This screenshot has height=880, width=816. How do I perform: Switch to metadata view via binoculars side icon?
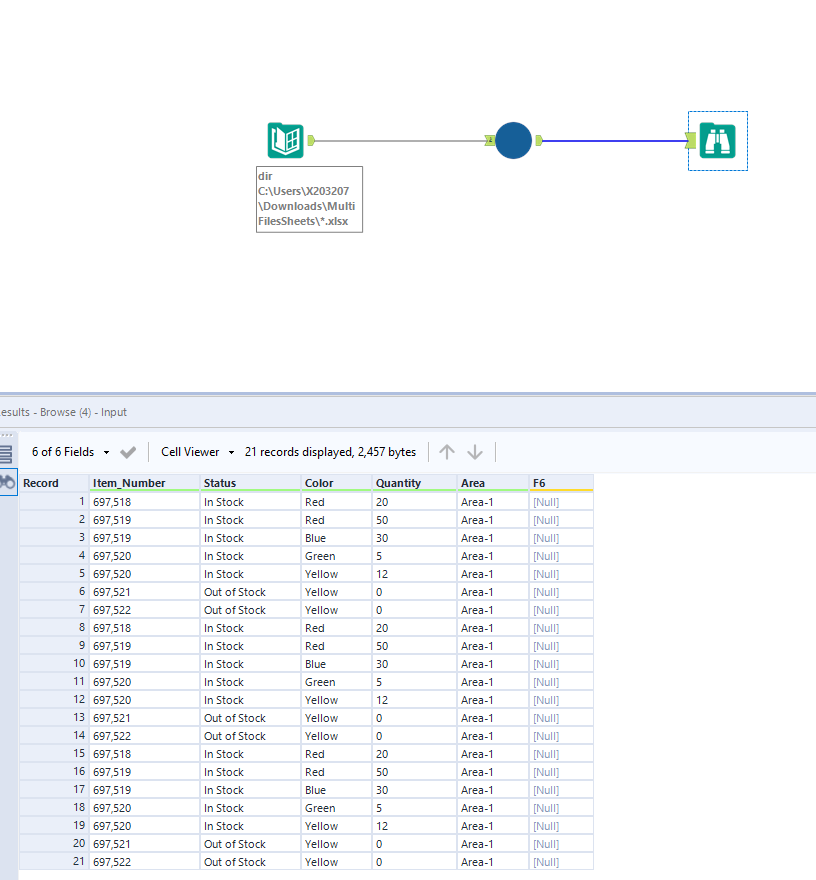7,482
